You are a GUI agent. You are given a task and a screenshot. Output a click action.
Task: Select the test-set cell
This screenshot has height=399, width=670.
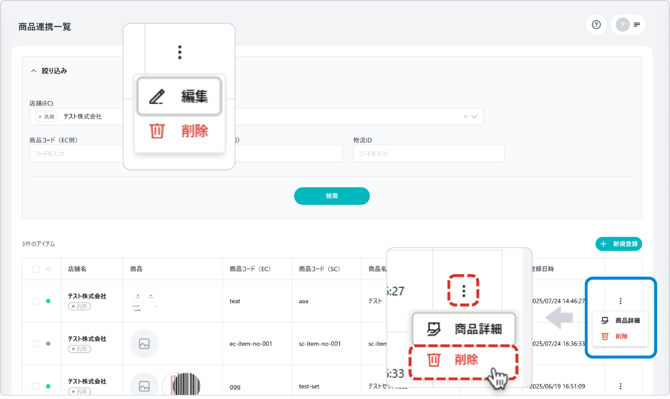pos(309,387)
